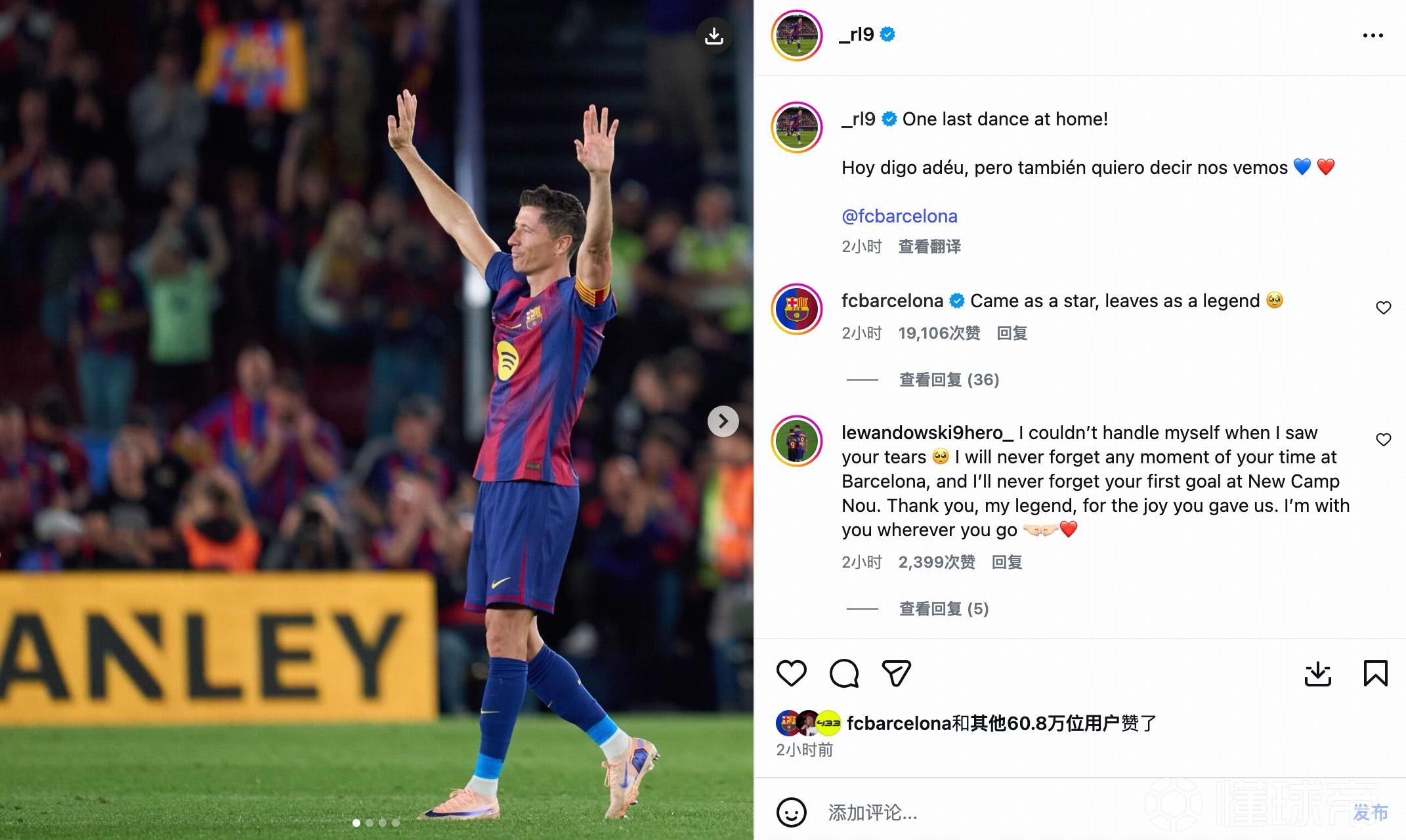Reply to fcbarcelona's comment

(x=1012, y=333)
